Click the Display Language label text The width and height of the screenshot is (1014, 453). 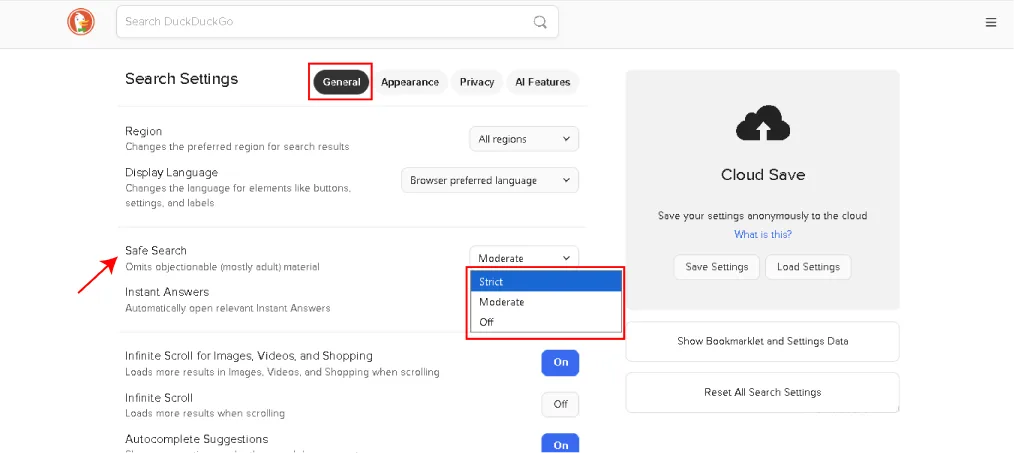[171, 173]
